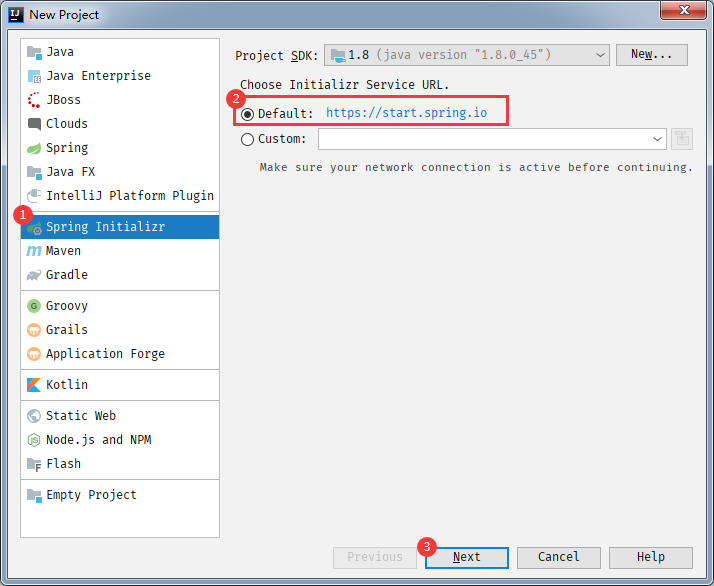The width and height of the screenshot is (714, 586).
Task: Select the Default service URL radio button
Action: click(247, 114)
